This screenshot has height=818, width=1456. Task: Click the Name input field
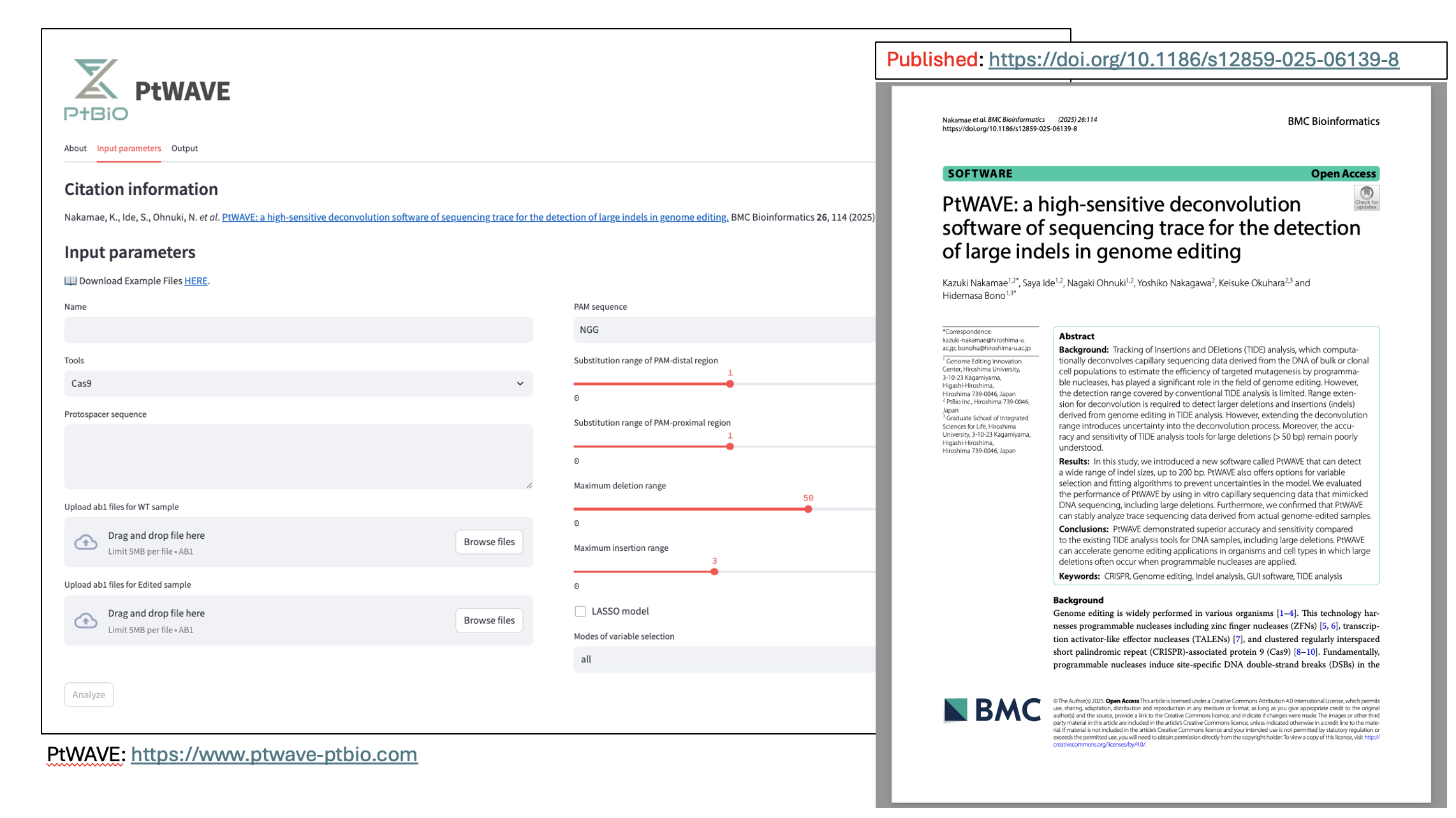(x=298, y=330)
